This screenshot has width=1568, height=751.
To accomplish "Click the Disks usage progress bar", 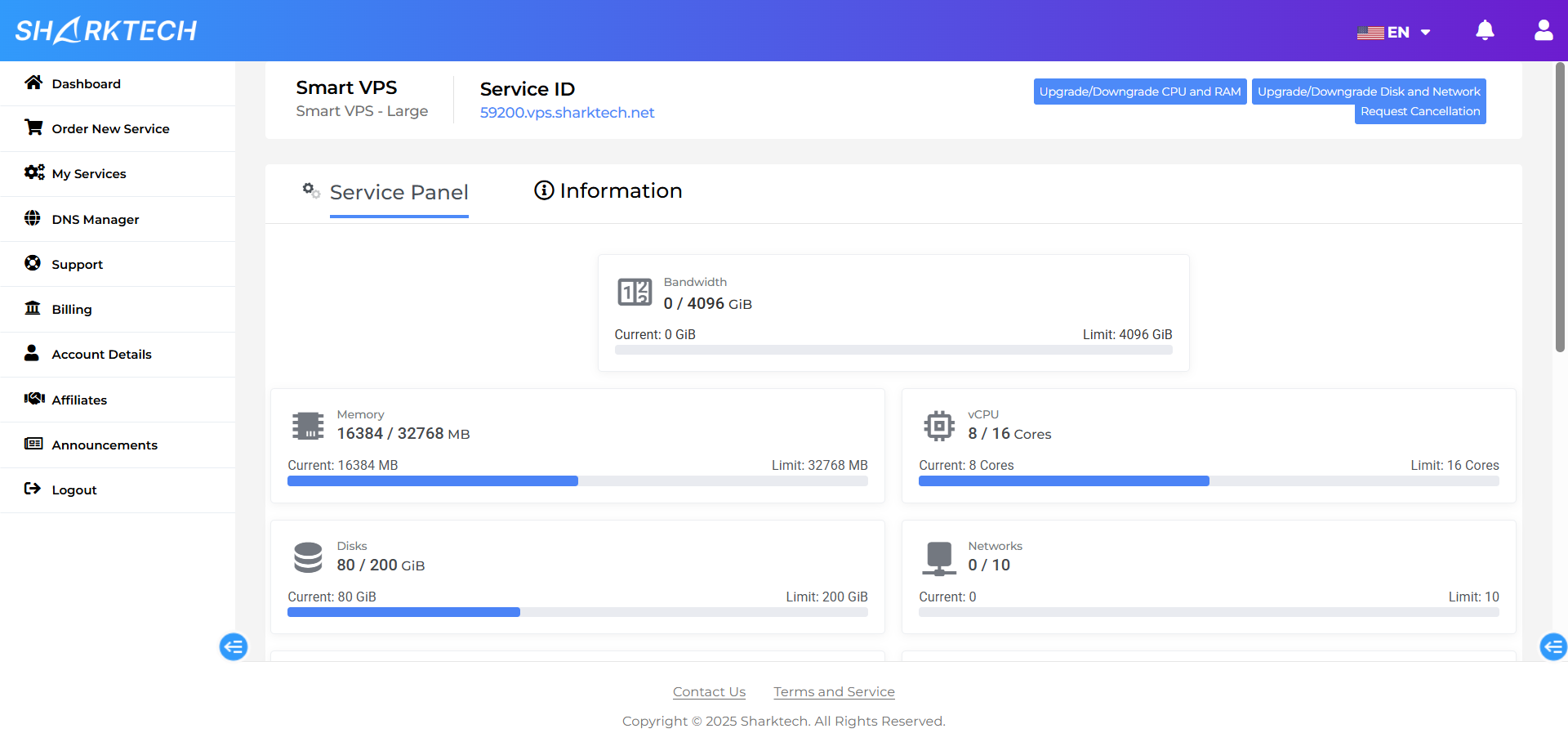I will coord(577,612).
